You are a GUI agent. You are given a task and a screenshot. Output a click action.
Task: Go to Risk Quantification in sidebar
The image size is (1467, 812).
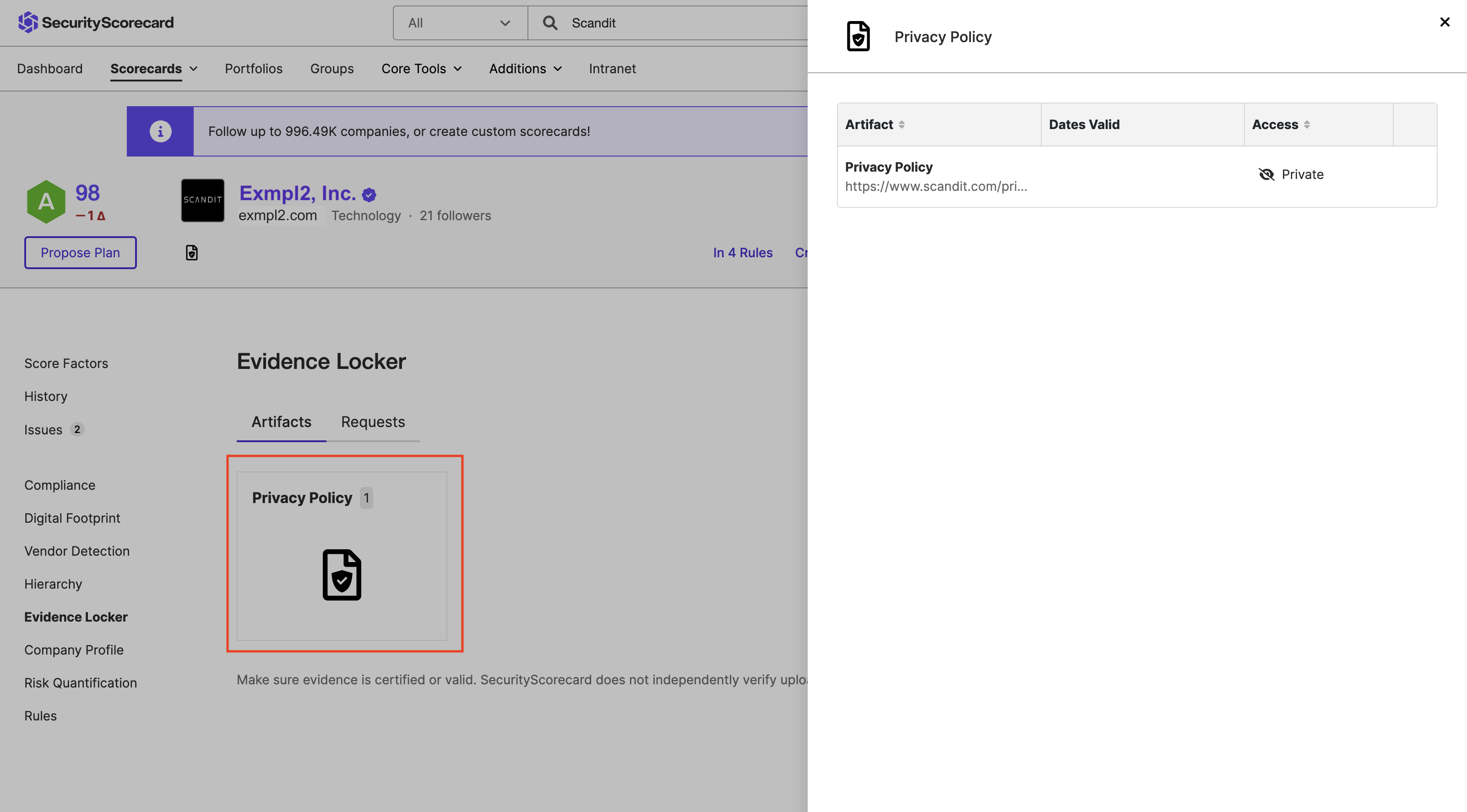(x=80, y=683)
